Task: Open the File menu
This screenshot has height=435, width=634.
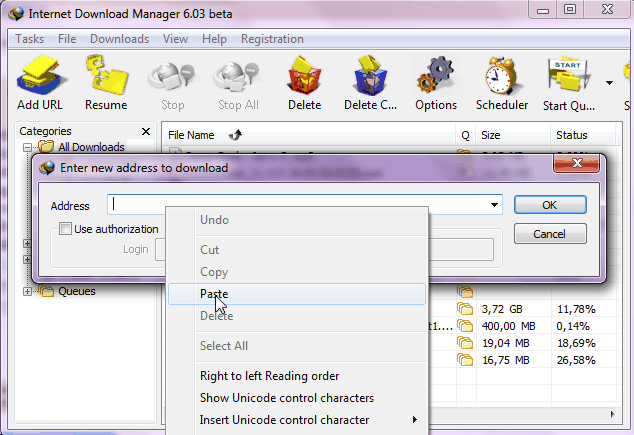Action: (67, 39)
